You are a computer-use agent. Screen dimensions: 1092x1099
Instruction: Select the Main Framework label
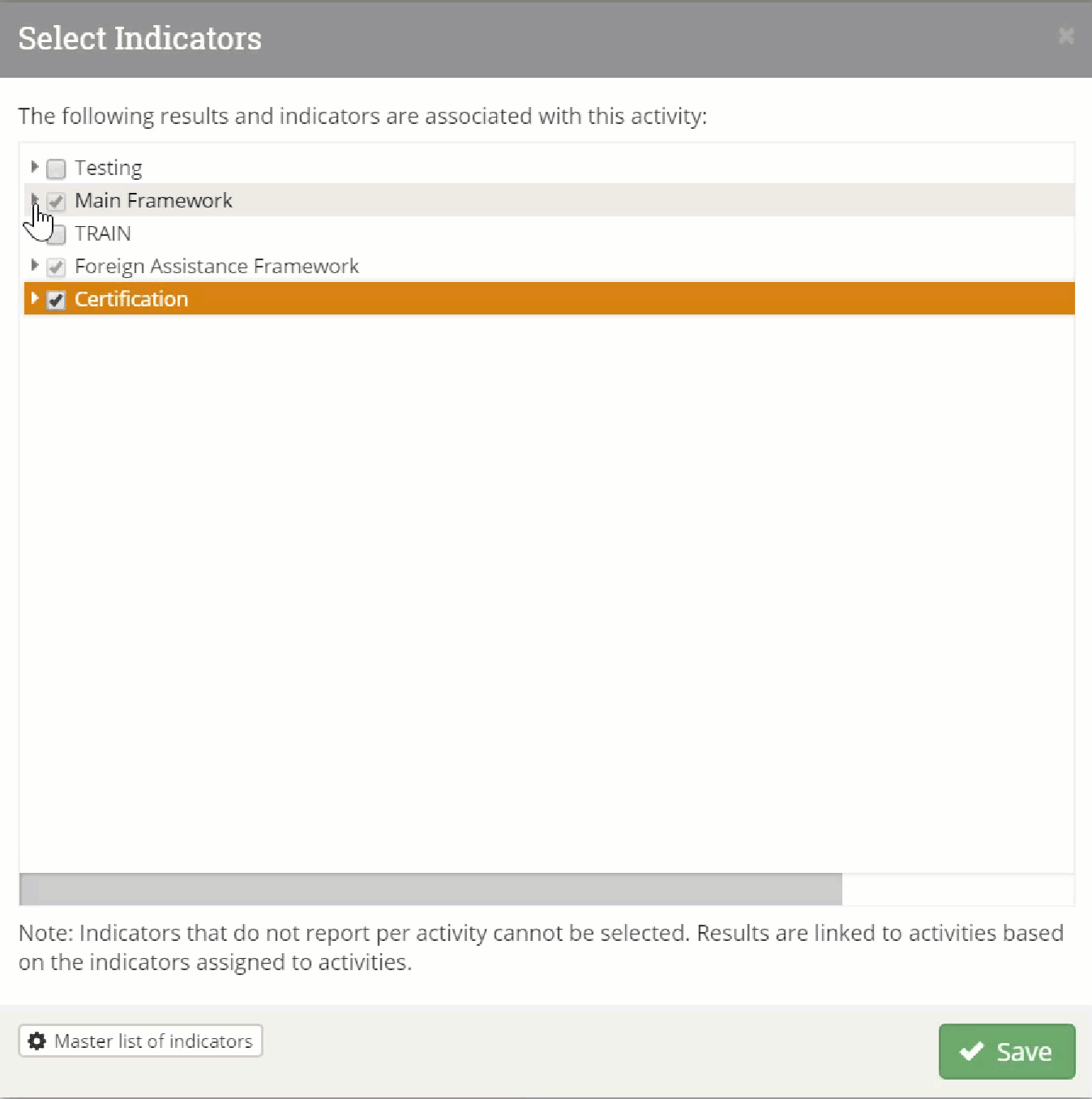153,200
